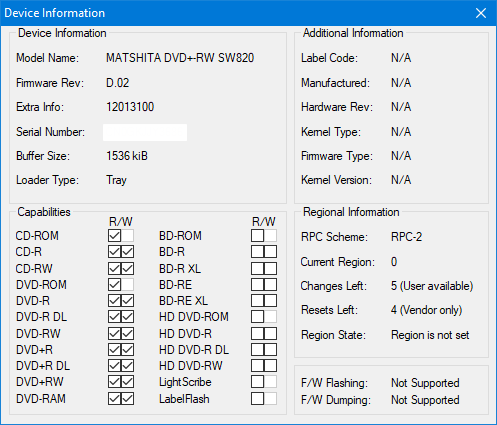Toggle the CD-R write checkbox
497x425 pixels.
click(128, 252)
